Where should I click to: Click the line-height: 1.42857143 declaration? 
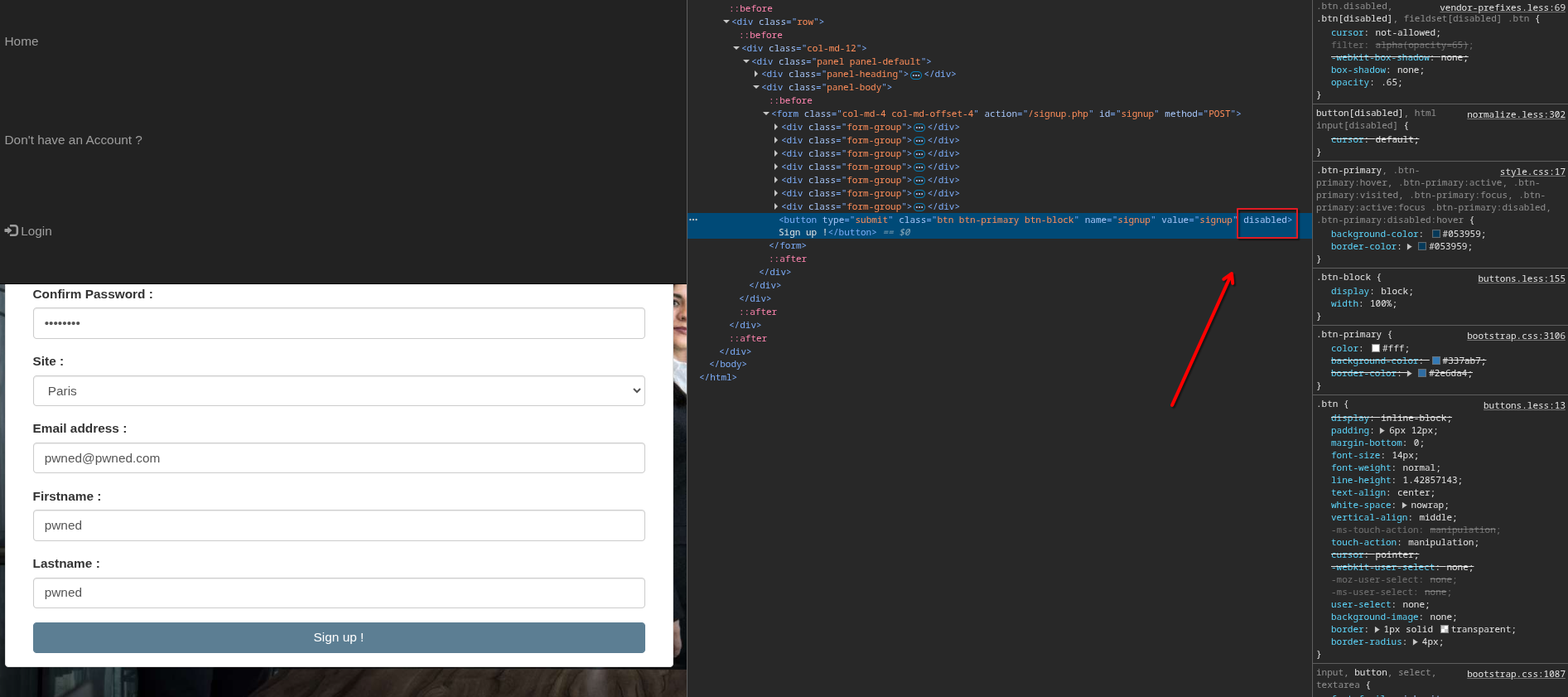[x=1397, y=481]
